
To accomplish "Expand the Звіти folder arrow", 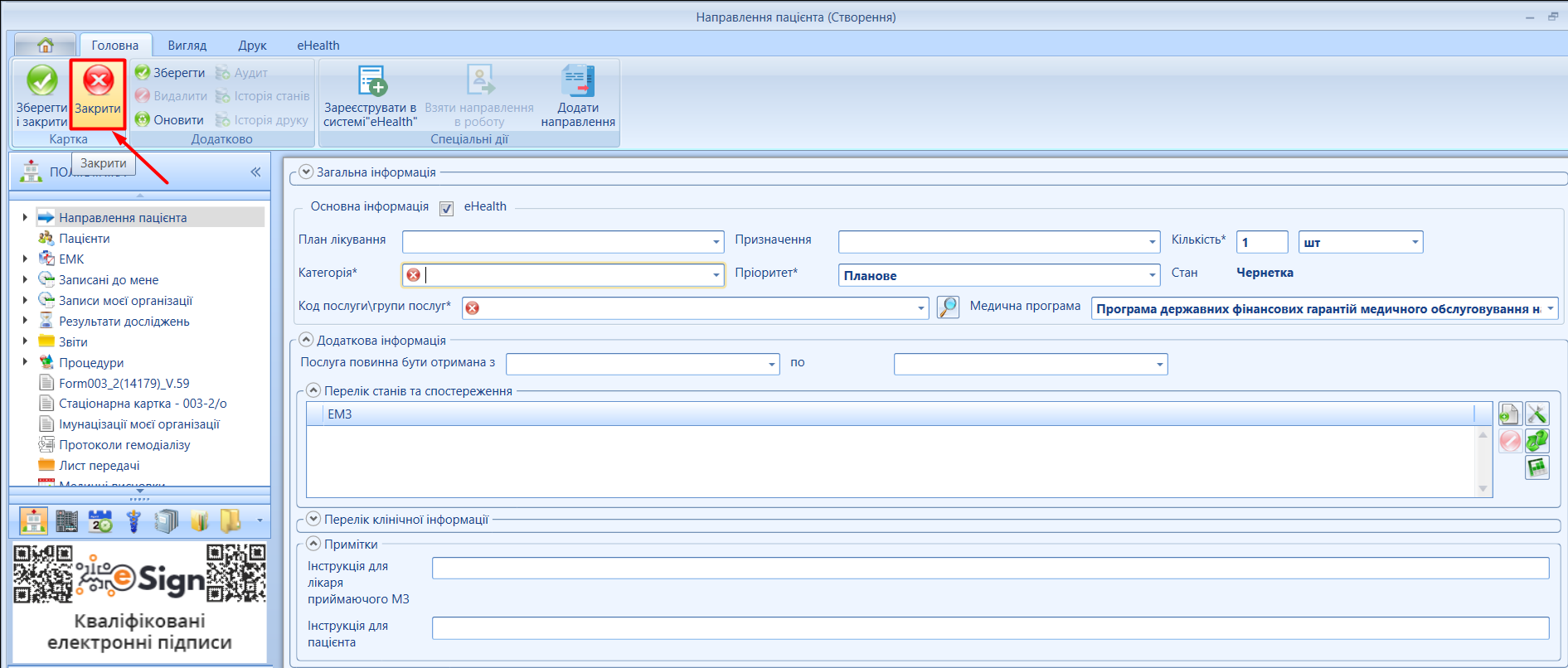I will click(x=25, y=341).
